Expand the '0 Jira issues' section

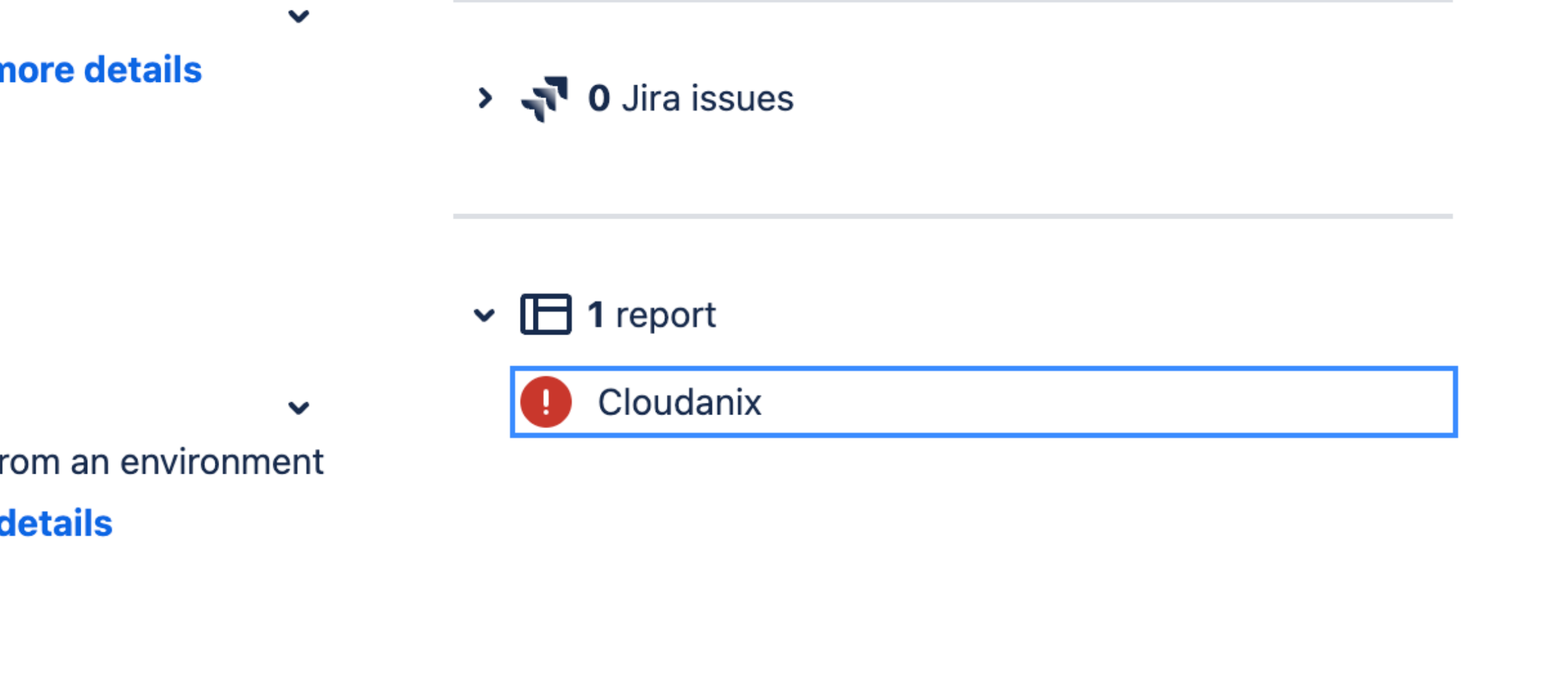[x=485, y=98]
